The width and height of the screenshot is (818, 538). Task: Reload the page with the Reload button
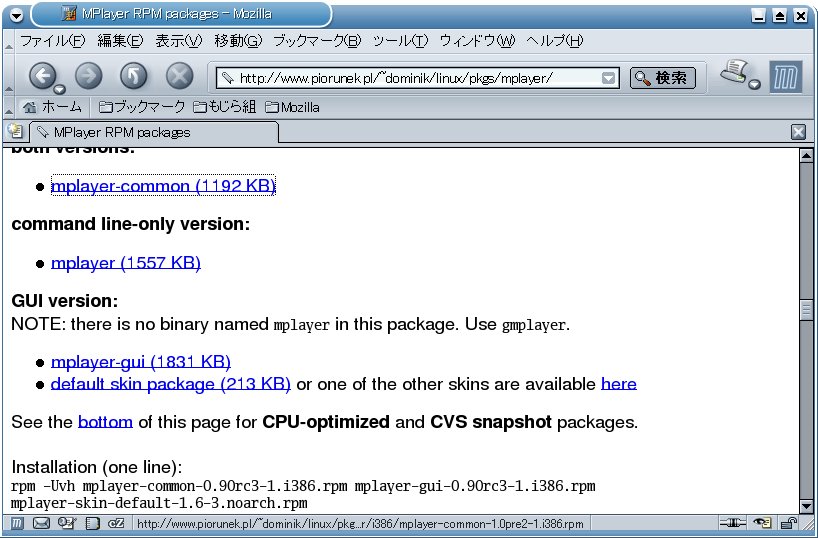[134, 76]
